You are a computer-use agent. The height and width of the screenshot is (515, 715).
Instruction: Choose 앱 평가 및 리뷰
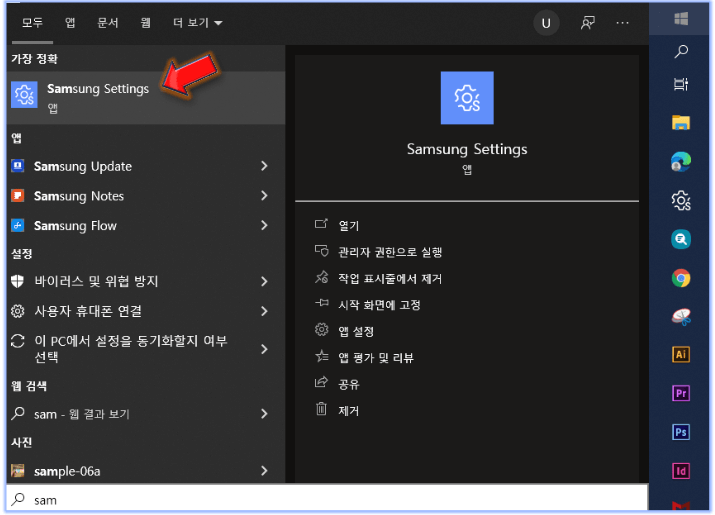coord(376,358)
